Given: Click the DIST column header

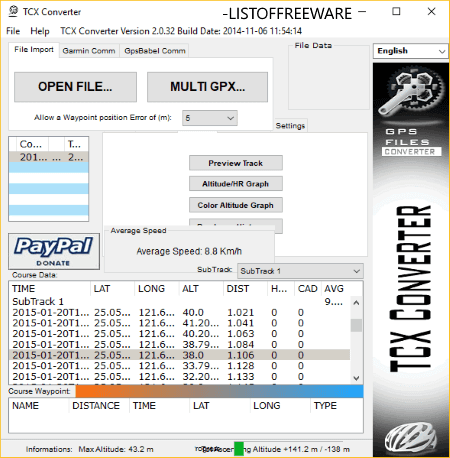Looking at the screenshot, I should (x=246, y=289).
